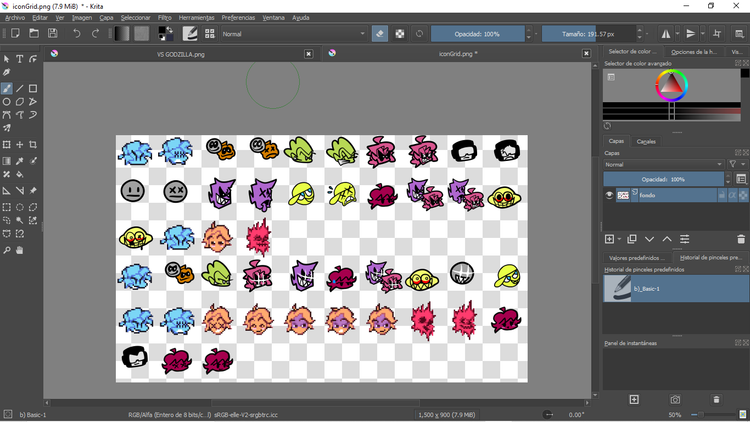Screen dimensions: 750x422
Task: Toggle alpha inheritance on fondo layer
Action: 732,195
